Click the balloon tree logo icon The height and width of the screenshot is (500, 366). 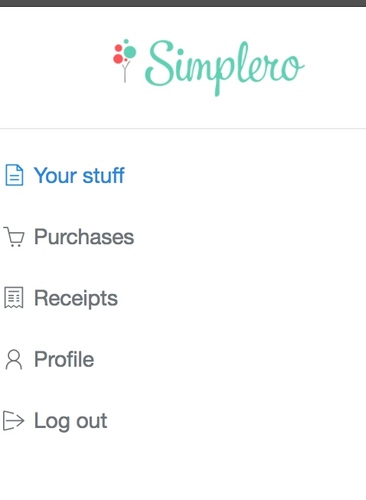click(125, 61)
